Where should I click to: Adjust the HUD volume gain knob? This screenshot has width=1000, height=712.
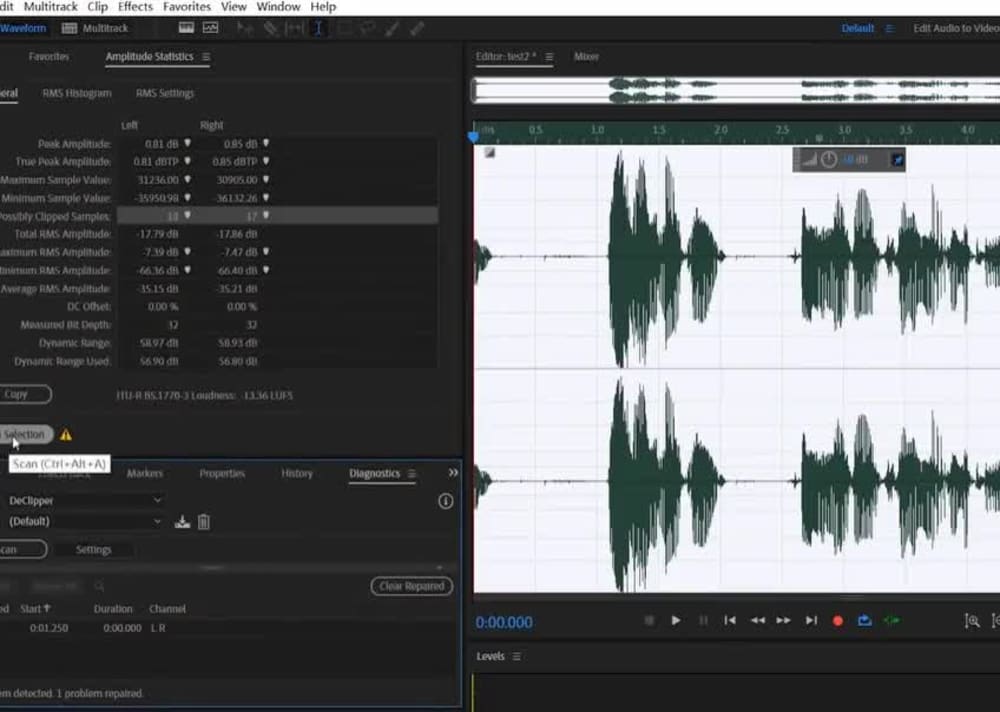828,159
